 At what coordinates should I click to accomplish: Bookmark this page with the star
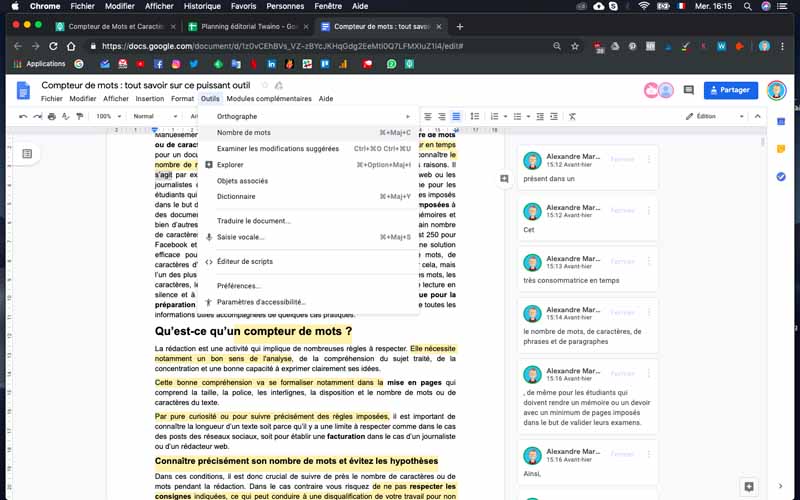(x=575, y=46)
